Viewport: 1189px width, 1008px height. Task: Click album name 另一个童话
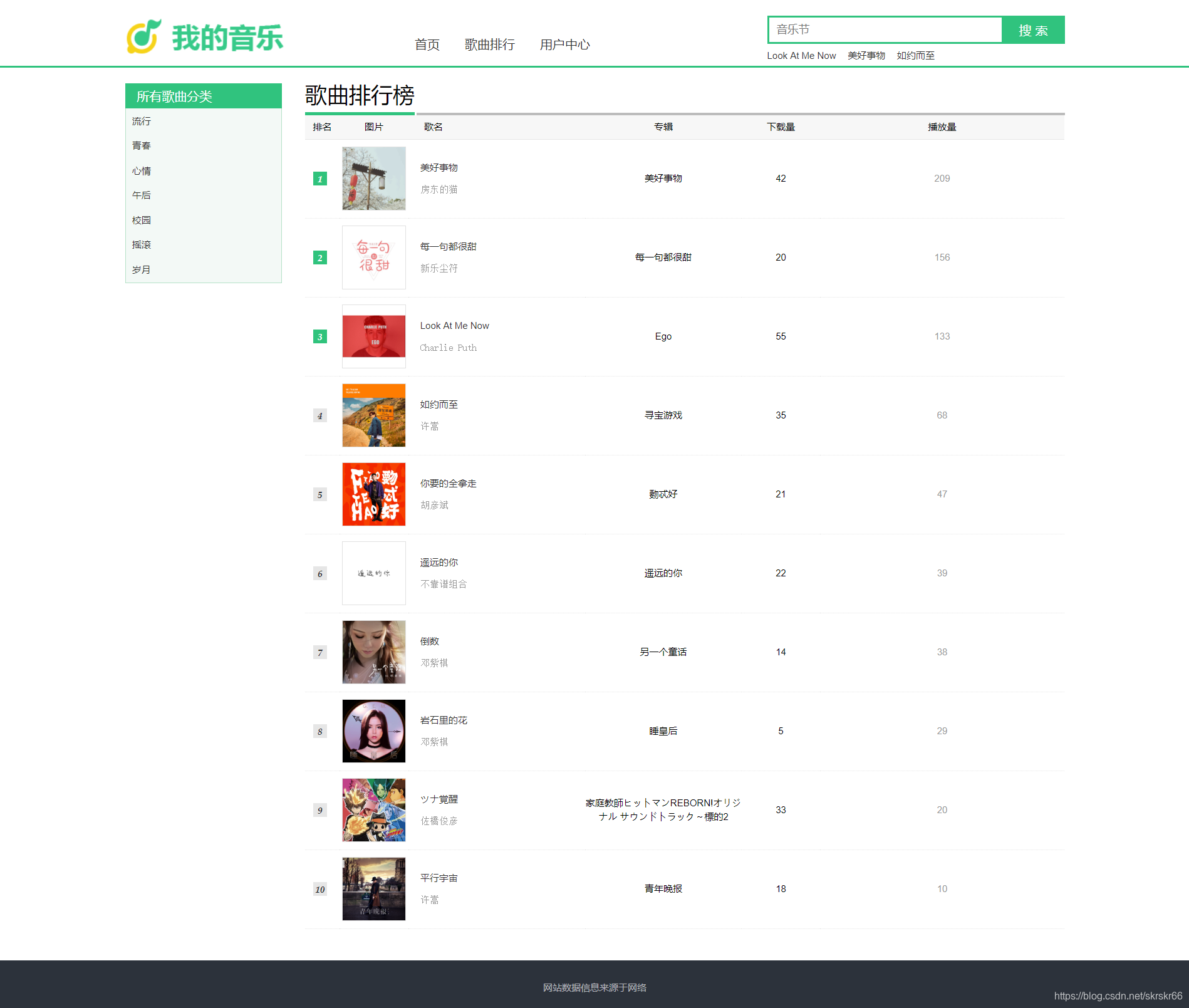coord(663,652)
